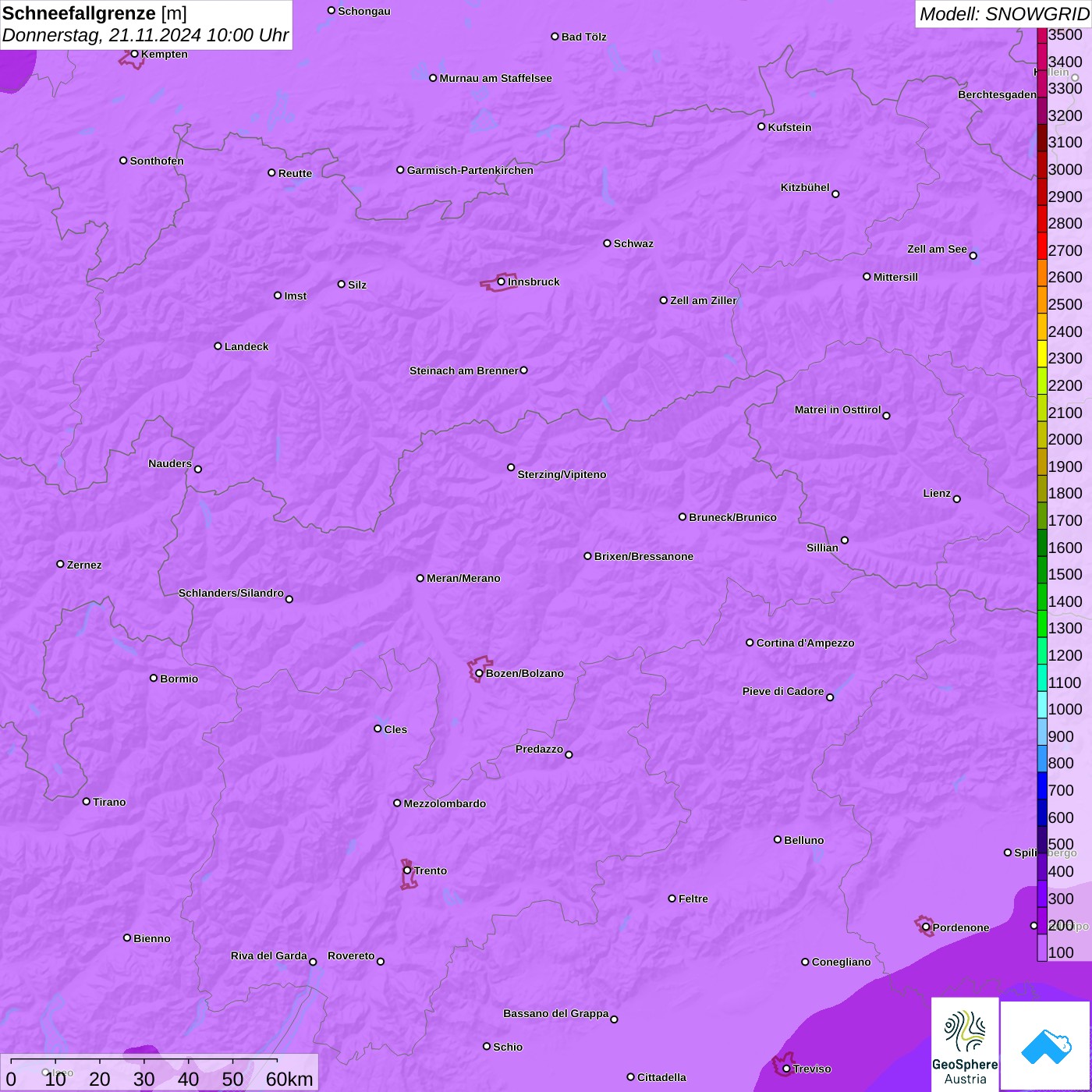Click the '100' legend value

(1061, 952)
